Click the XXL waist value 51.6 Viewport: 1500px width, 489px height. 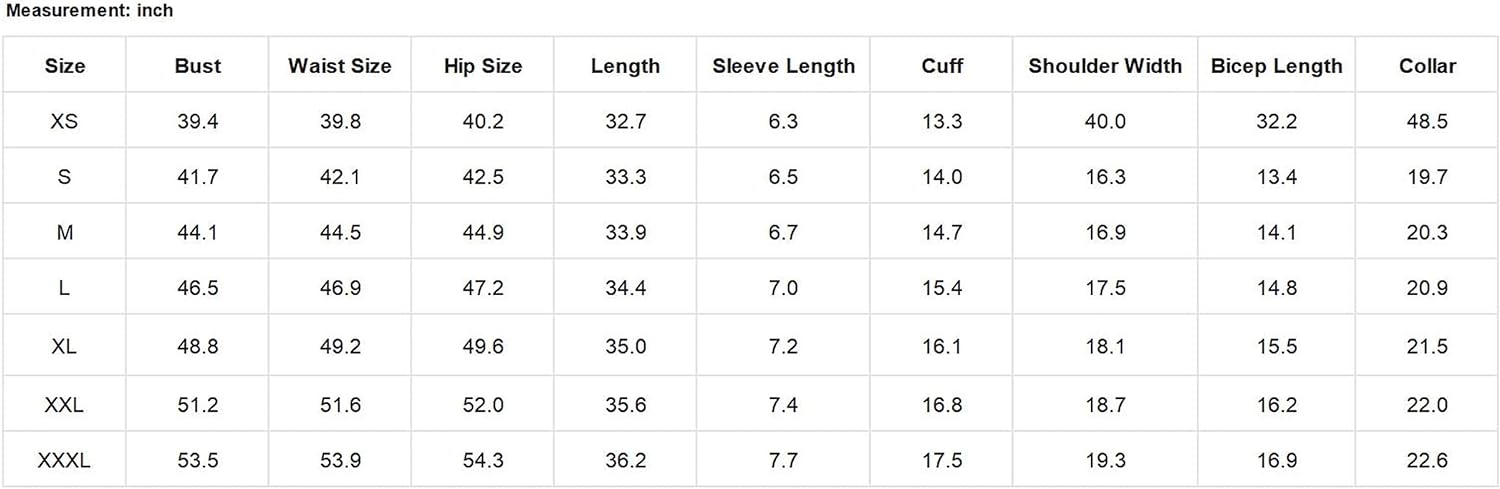click(339, 405)
